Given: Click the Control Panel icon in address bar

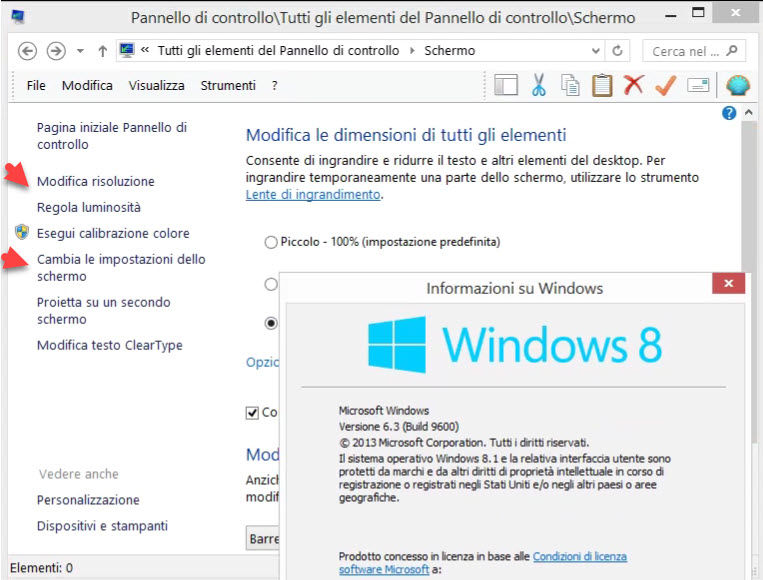Looking at the screenshot, I should (127, 50).
